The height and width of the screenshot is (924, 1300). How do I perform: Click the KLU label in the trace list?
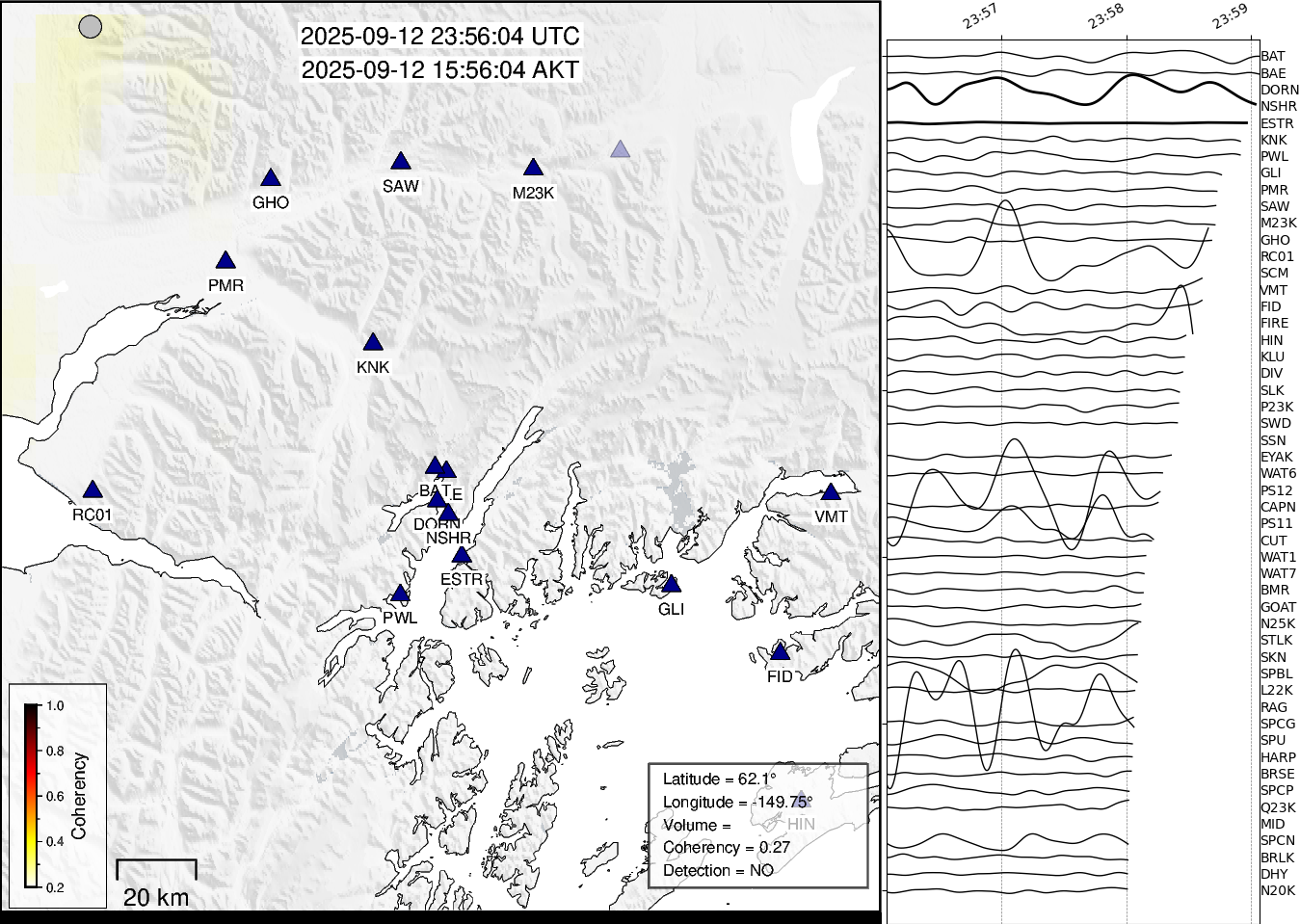[1272, 356]
